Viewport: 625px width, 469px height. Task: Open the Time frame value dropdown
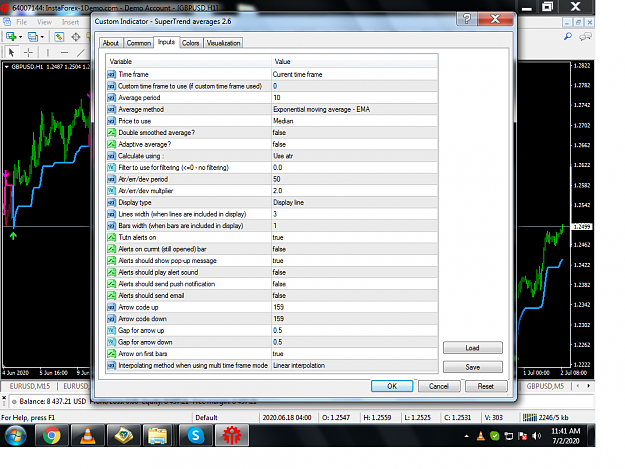(355, 75)
